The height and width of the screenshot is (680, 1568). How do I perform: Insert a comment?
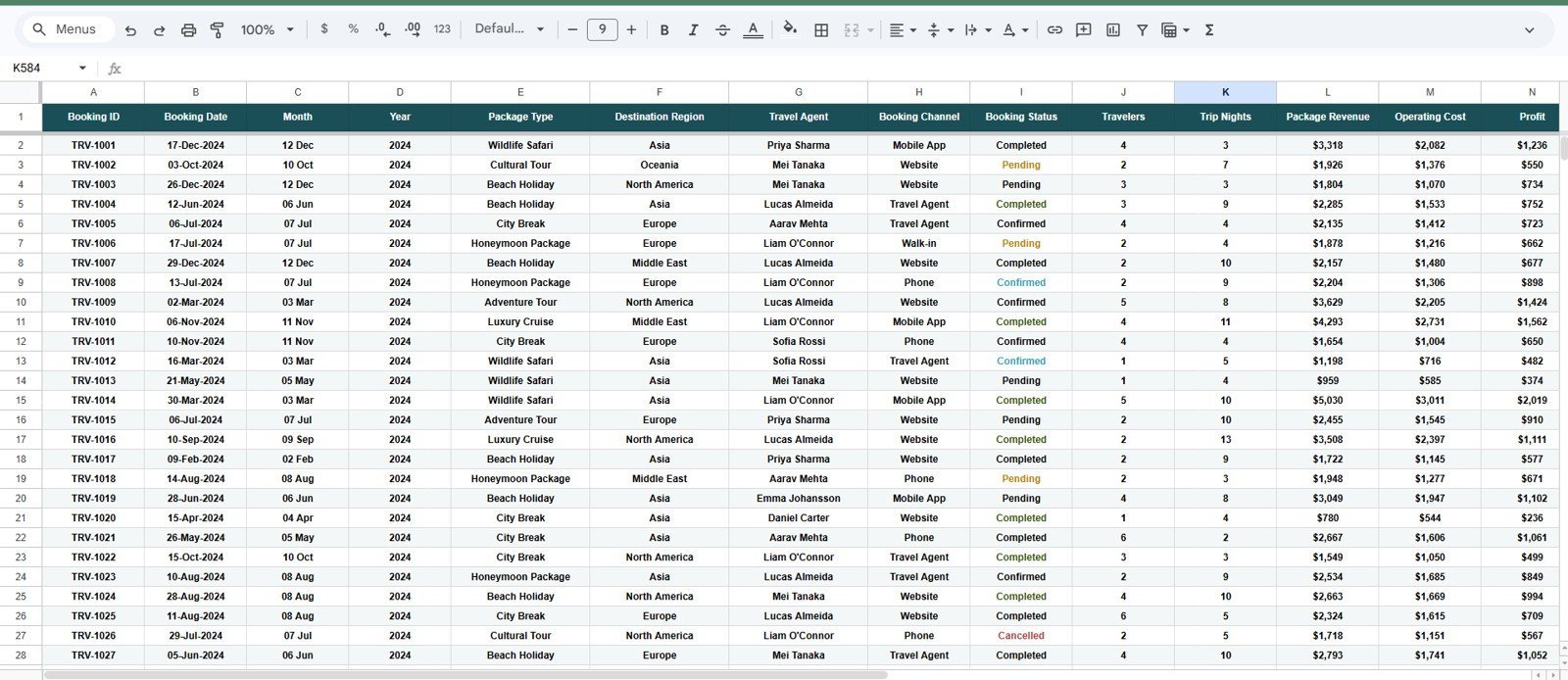[x=1084, y=30]
